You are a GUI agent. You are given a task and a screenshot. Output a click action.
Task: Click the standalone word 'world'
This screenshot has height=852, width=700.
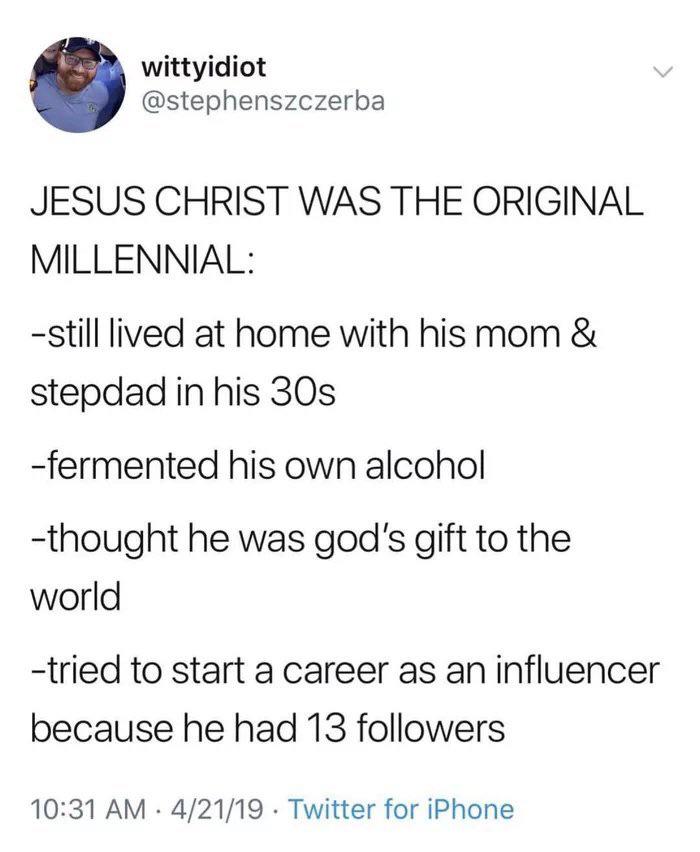77,596
